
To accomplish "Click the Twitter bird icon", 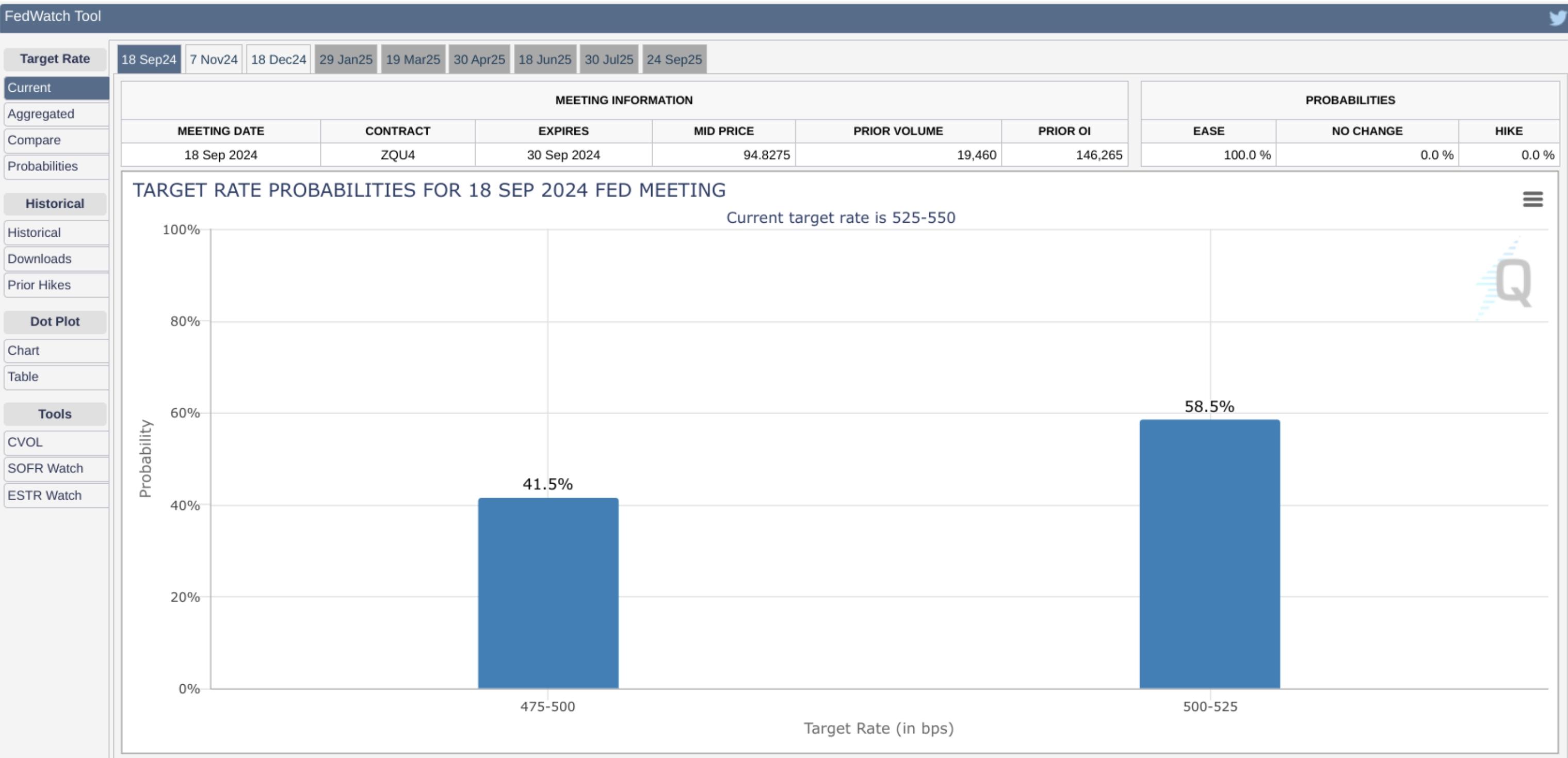I will pyautogui.click(x=1558, y=18).
